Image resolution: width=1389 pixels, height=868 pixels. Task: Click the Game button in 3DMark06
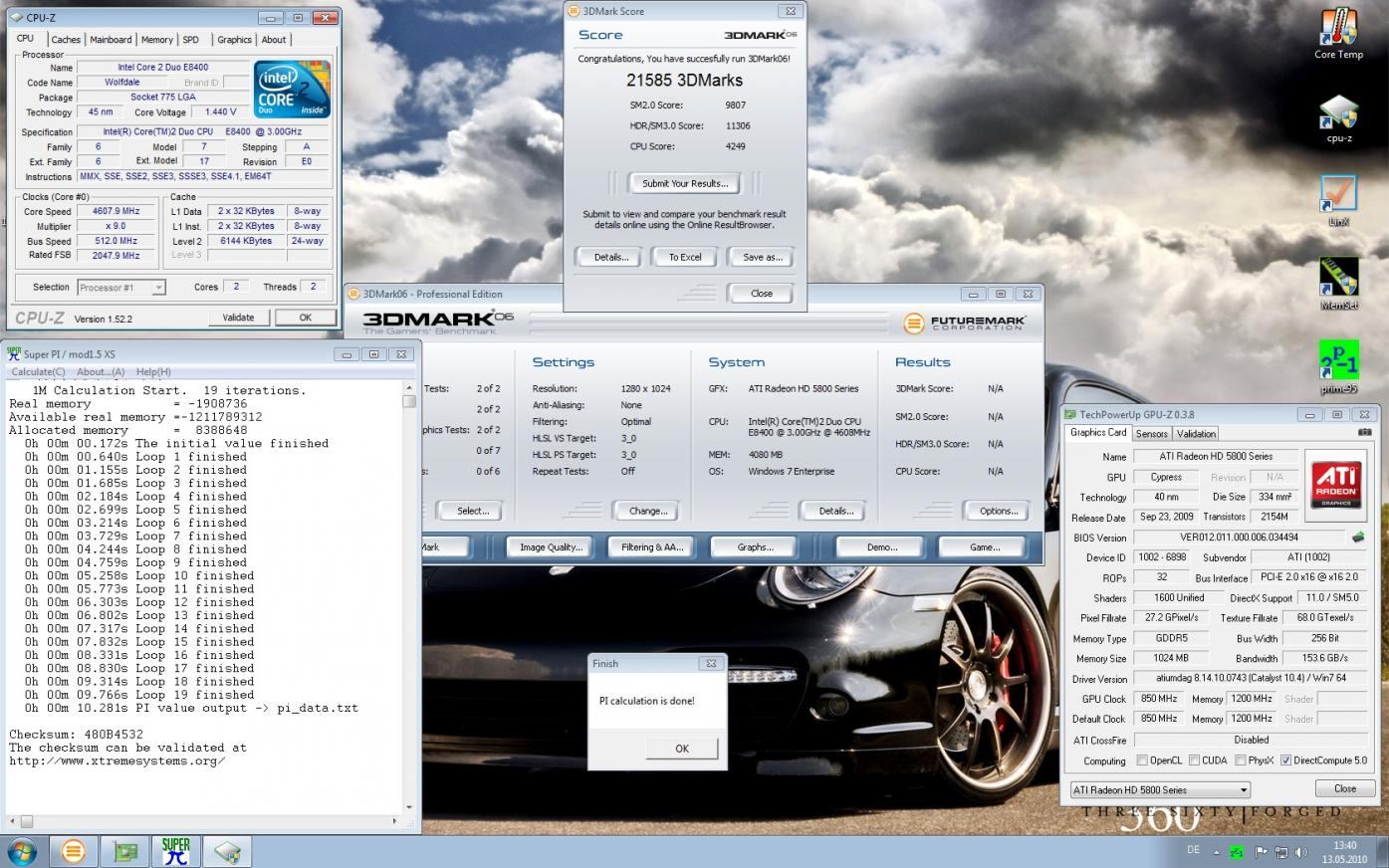click(x=985, y=546)
